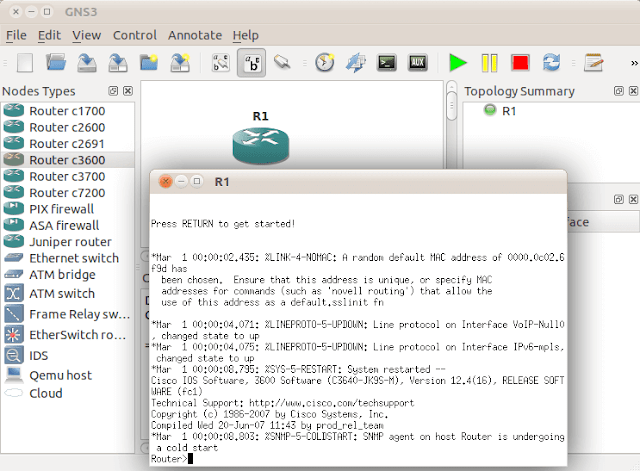This screenshot has height=471, width=640.
Task: Open the View menu
Action: pyautogui.click(x=87, y=36)
